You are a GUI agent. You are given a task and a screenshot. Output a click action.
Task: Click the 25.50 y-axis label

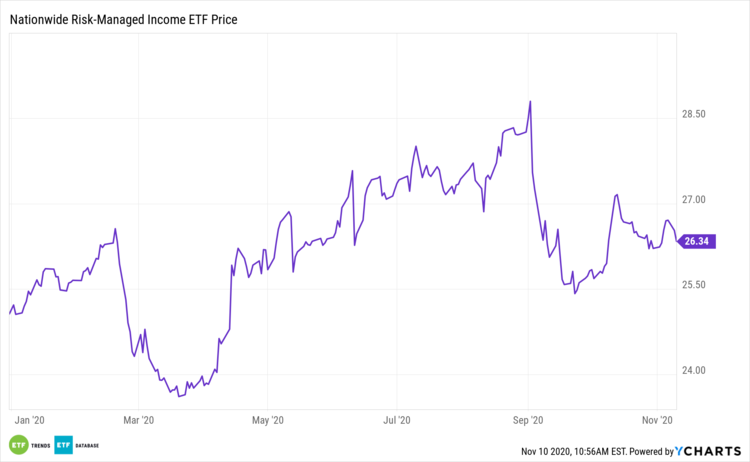(x=694, y=285)
